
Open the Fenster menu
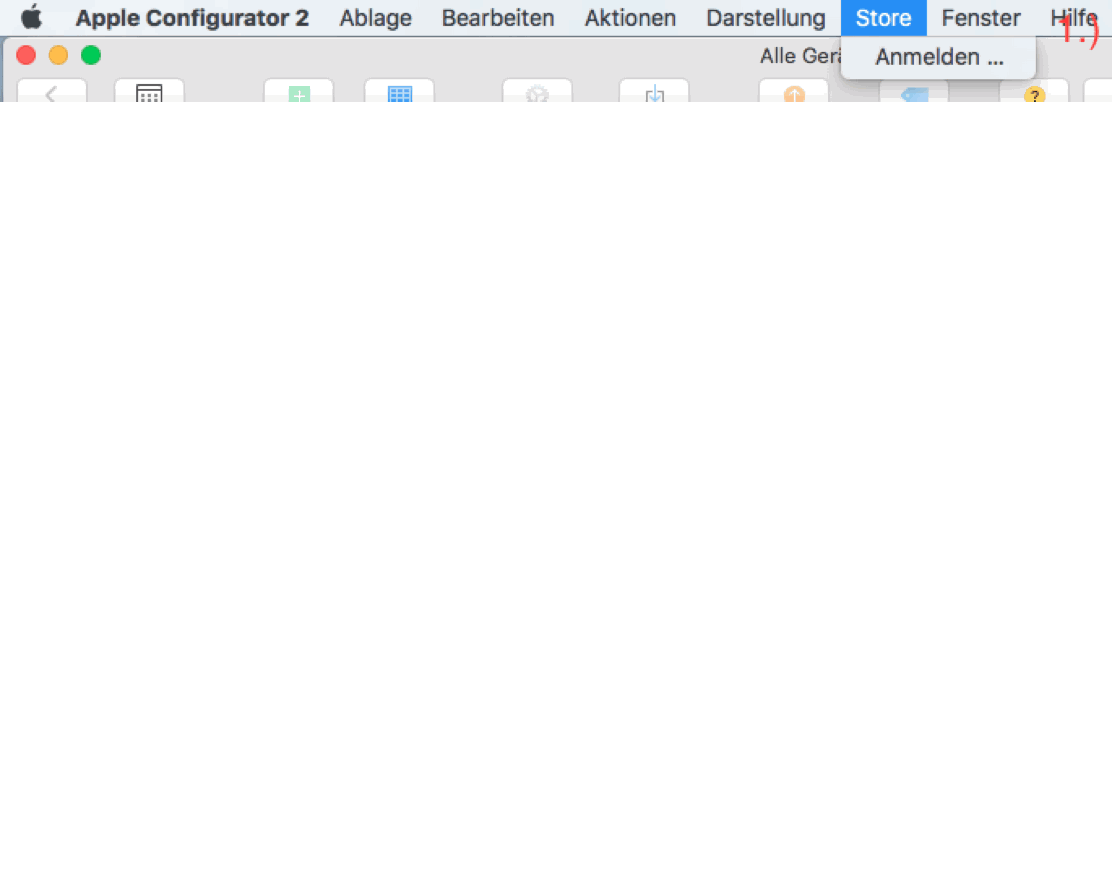980,18
